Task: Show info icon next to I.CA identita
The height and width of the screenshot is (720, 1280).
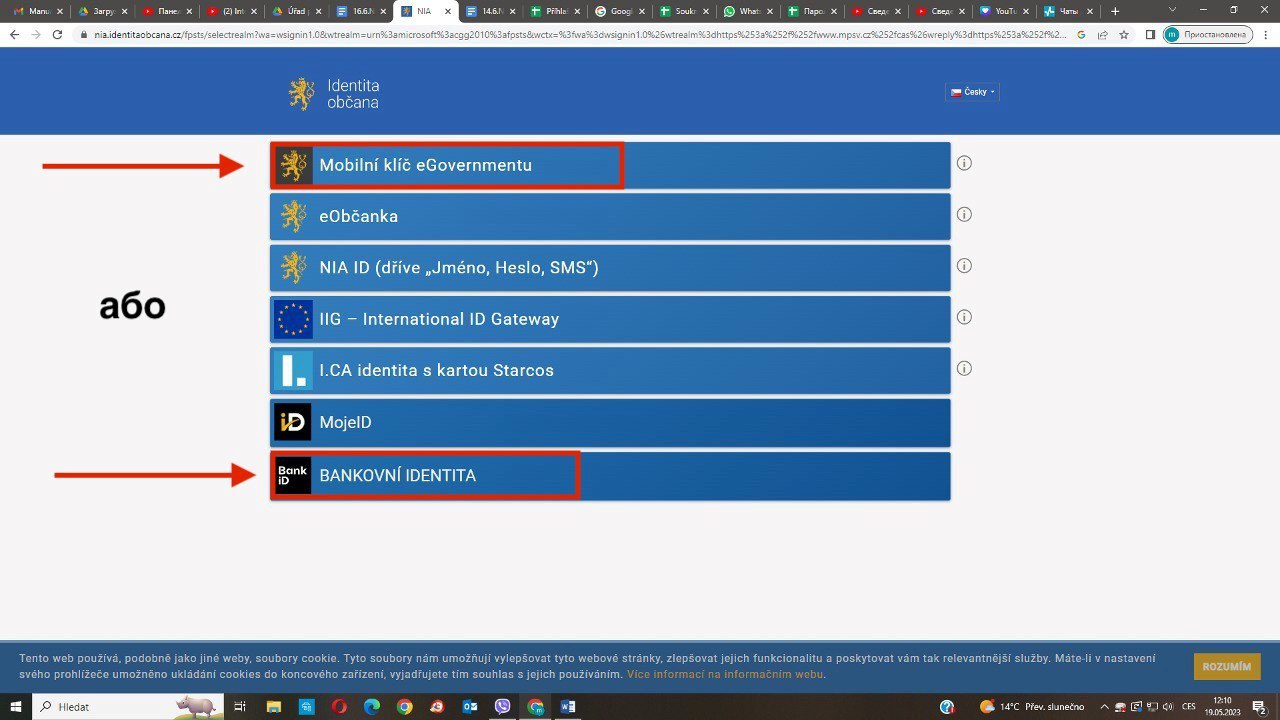Action: click(964, 368)
